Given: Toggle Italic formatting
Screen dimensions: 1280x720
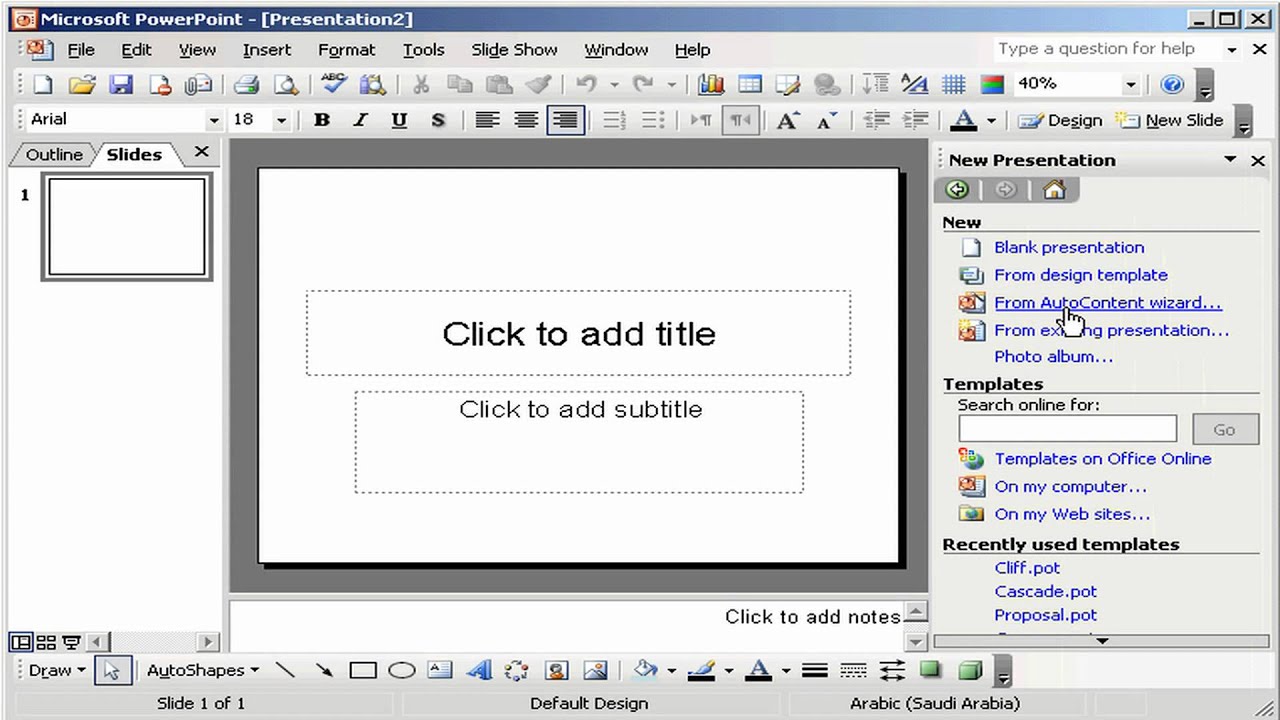Looking at the screenshot, I should click(360, 120).
